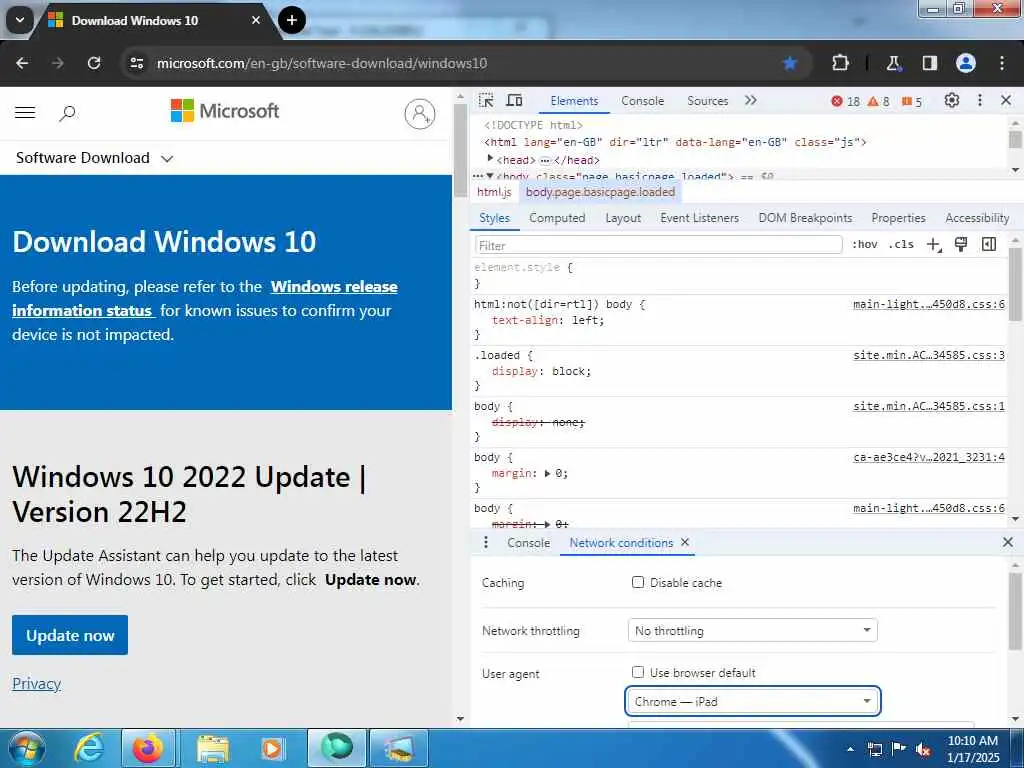This screenshot has height=768, width=1024.
Task: Open user agent Chrome — iPad dropdown
Action: [752, 701]
